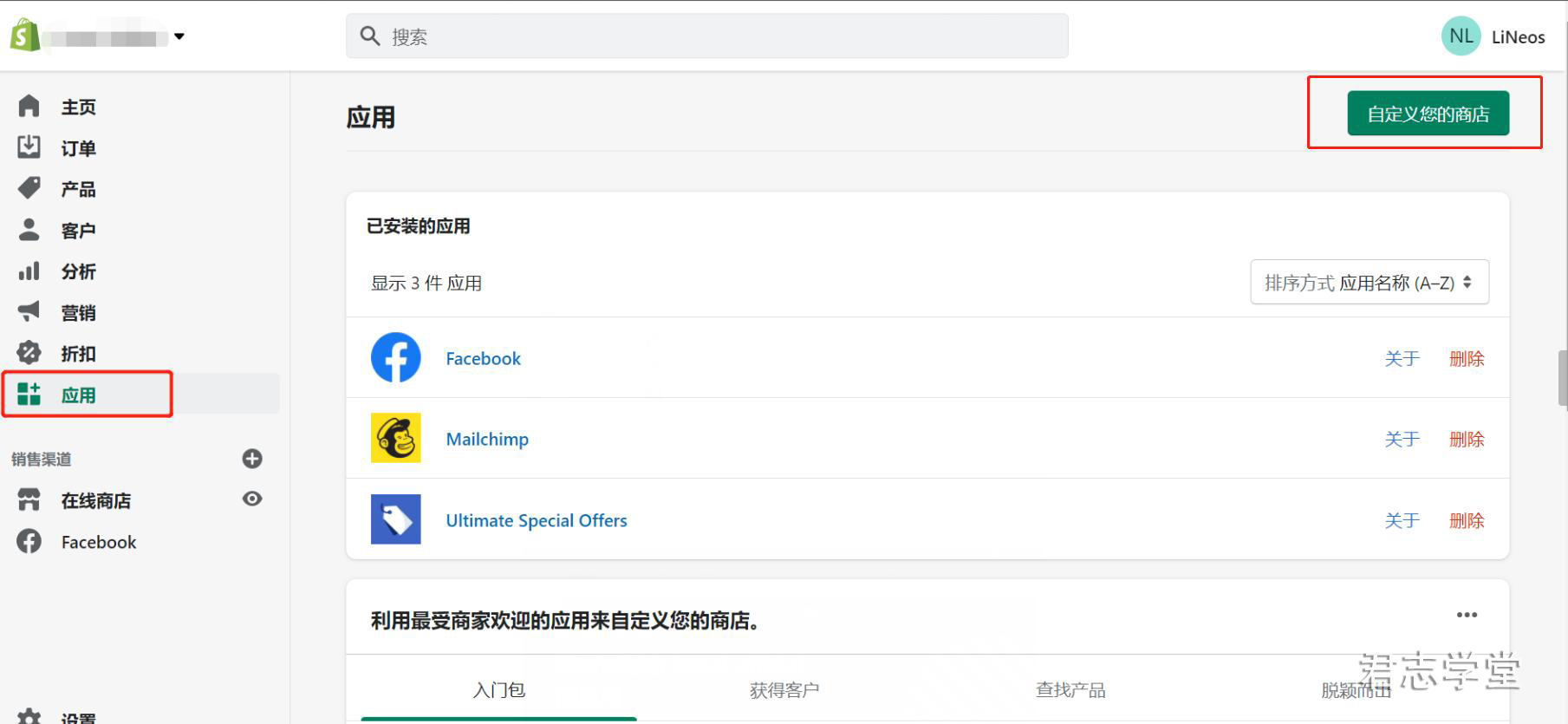Click the search magnifier icon
Viewport: 1568px width, 724px height.
point(370,36)
